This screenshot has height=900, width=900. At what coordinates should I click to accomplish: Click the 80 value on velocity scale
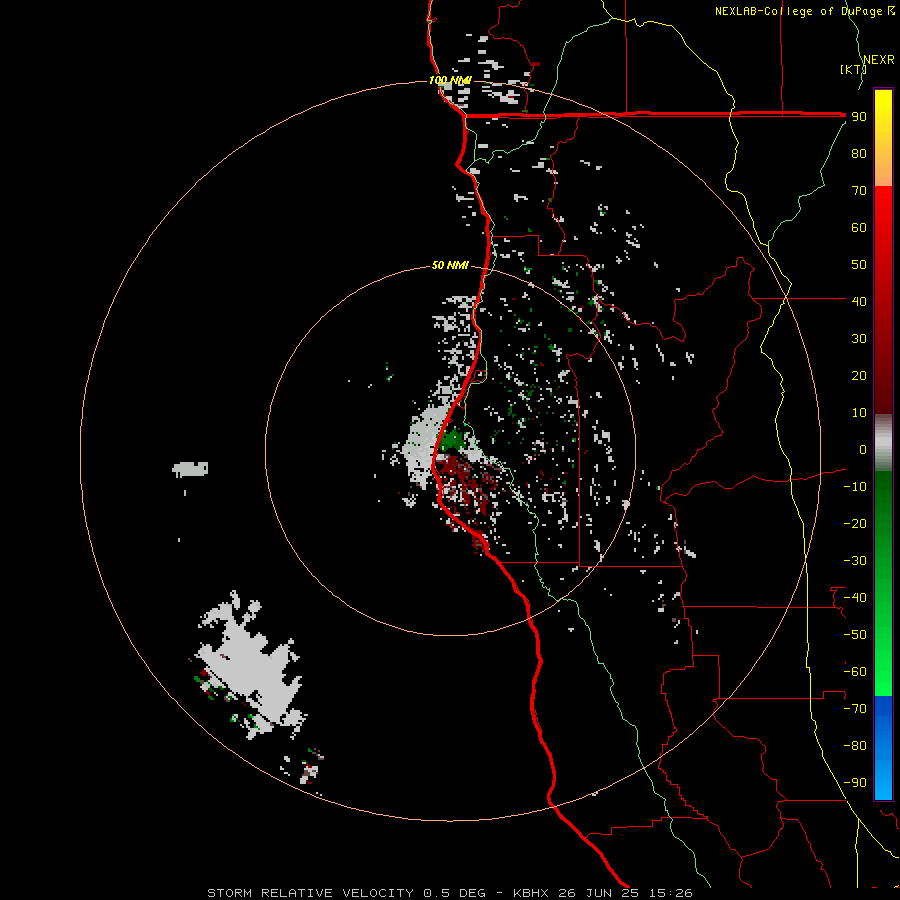[x=859, y=153]
